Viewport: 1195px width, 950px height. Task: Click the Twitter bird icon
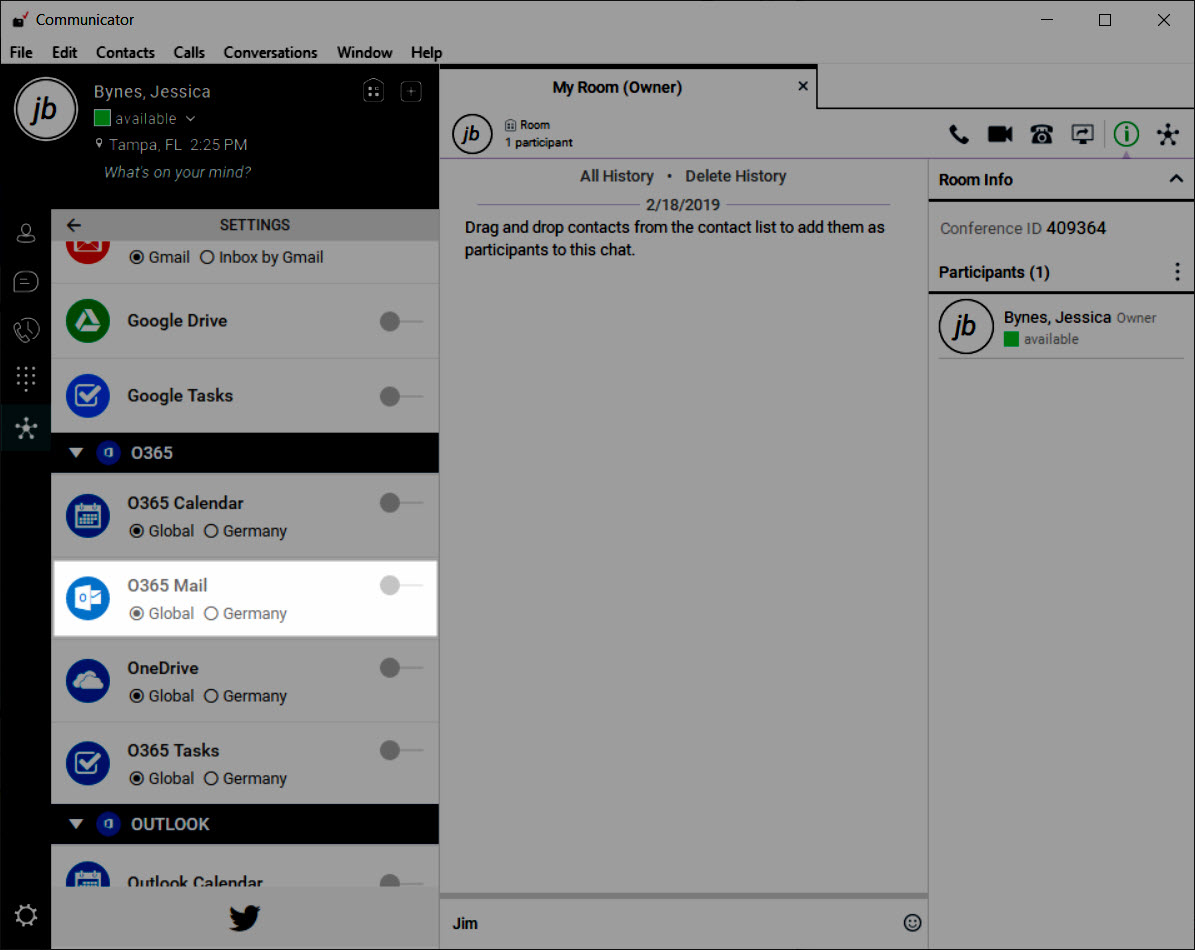pyautogui.click(x=245, y=918)
